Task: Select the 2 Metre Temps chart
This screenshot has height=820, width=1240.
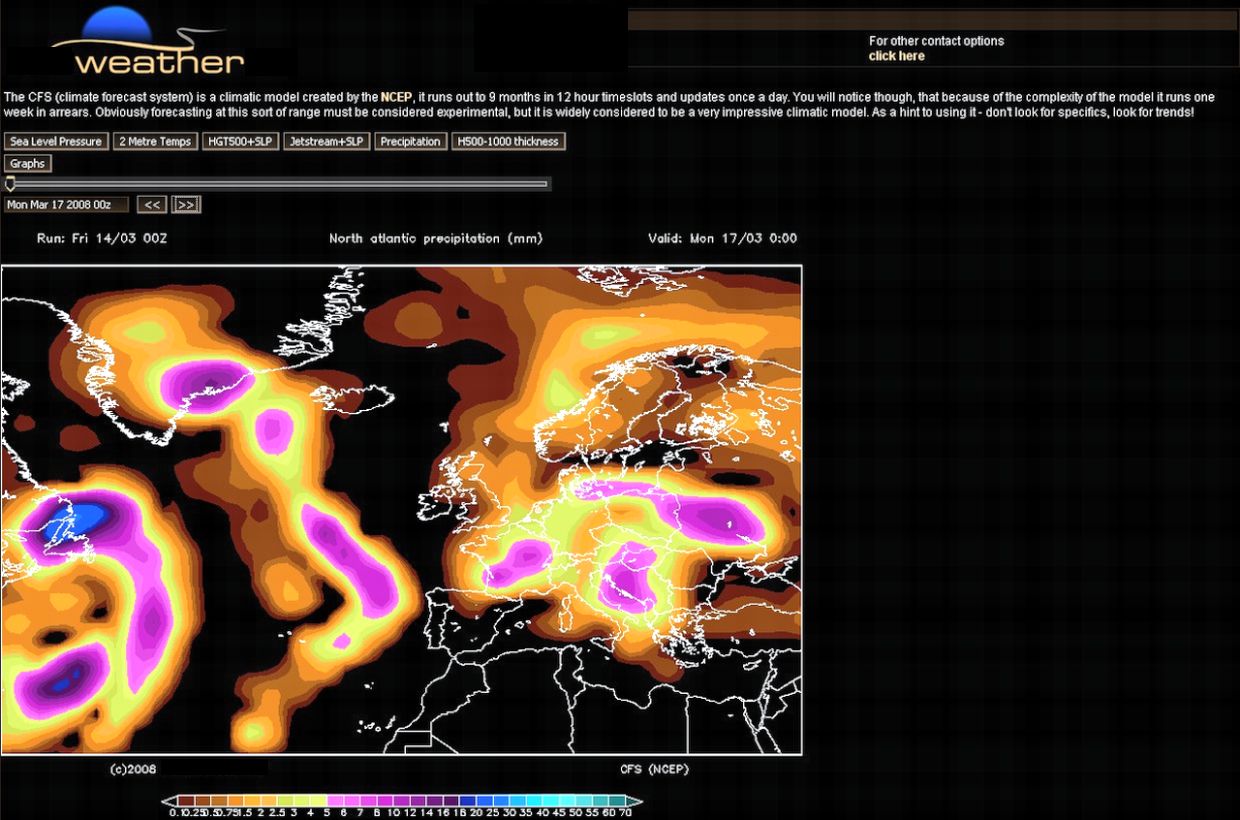Action: 155,141
